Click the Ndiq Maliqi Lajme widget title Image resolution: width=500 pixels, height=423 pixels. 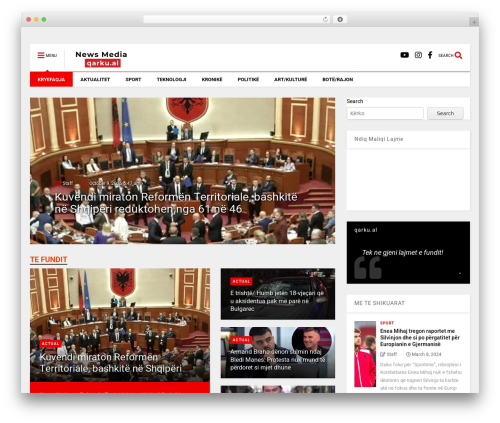[379, 139]
